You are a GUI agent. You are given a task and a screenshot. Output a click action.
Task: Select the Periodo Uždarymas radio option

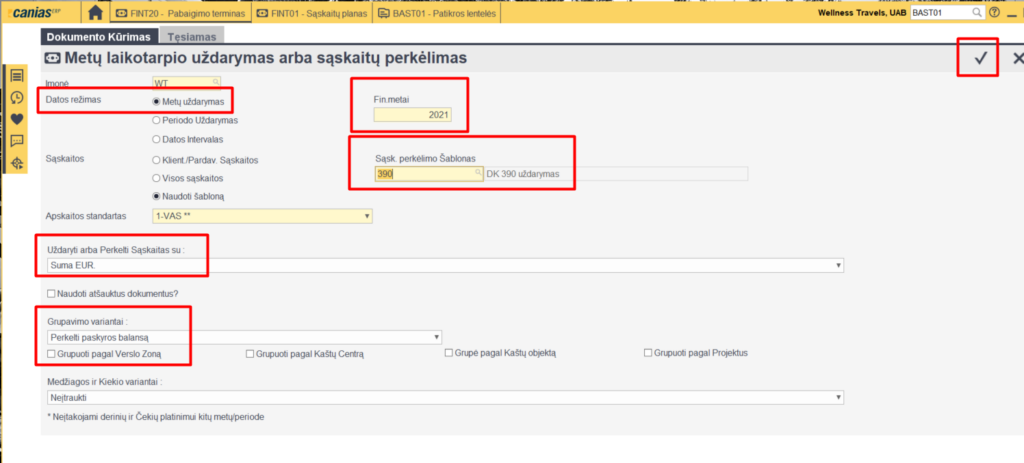coord(155,120)
